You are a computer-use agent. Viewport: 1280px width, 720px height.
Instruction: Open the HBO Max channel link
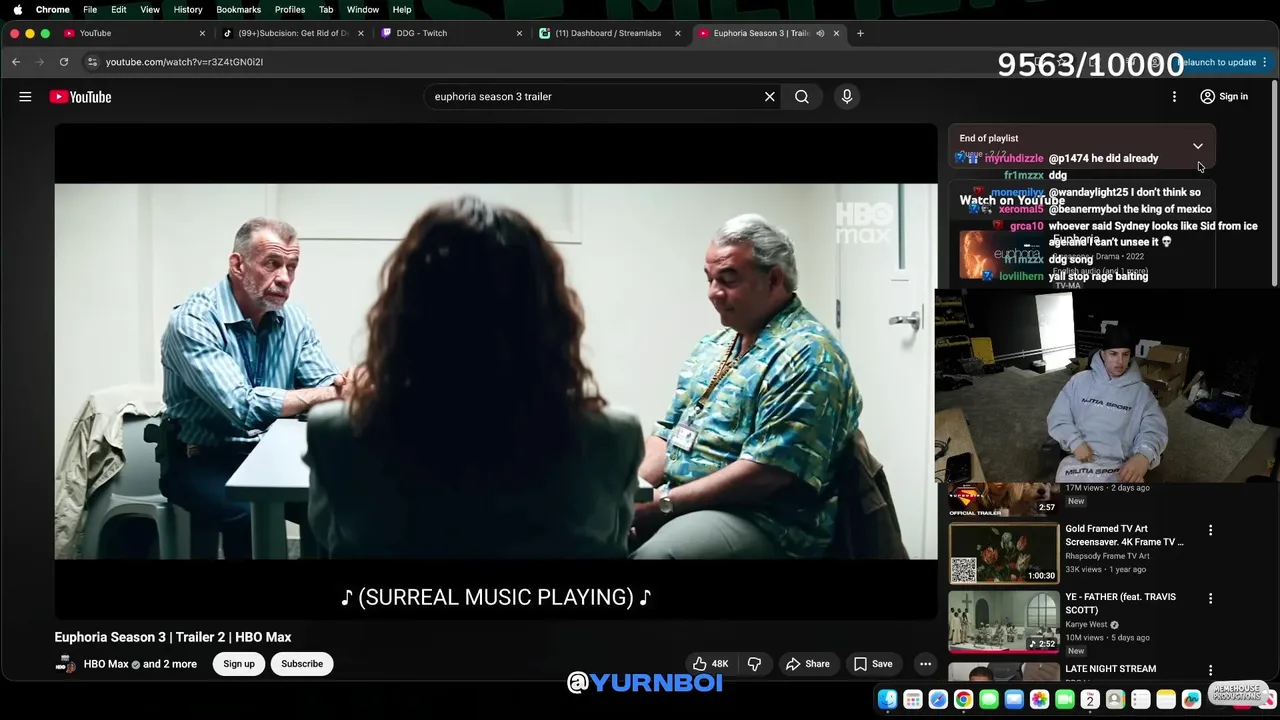(x=106, y=664)
